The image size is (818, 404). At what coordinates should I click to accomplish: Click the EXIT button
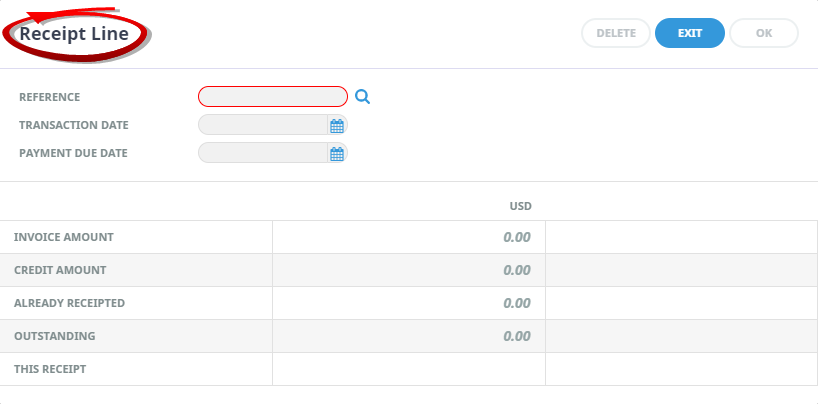[690, 33]
